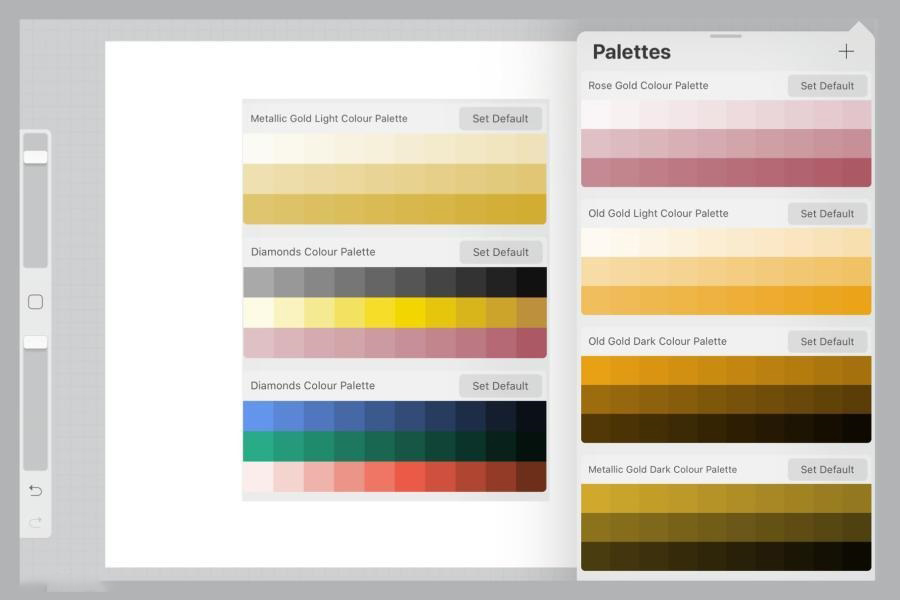Click Set Default on Metallic Gold Light palette

[500, 119]
